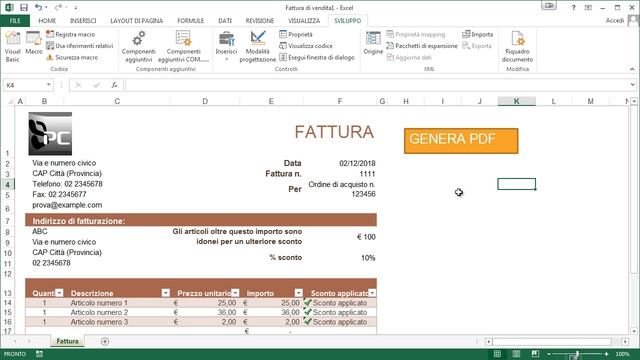Click the GENERA PDF button
The height and width of the screenshot is (360, 640).
point(461,141)
